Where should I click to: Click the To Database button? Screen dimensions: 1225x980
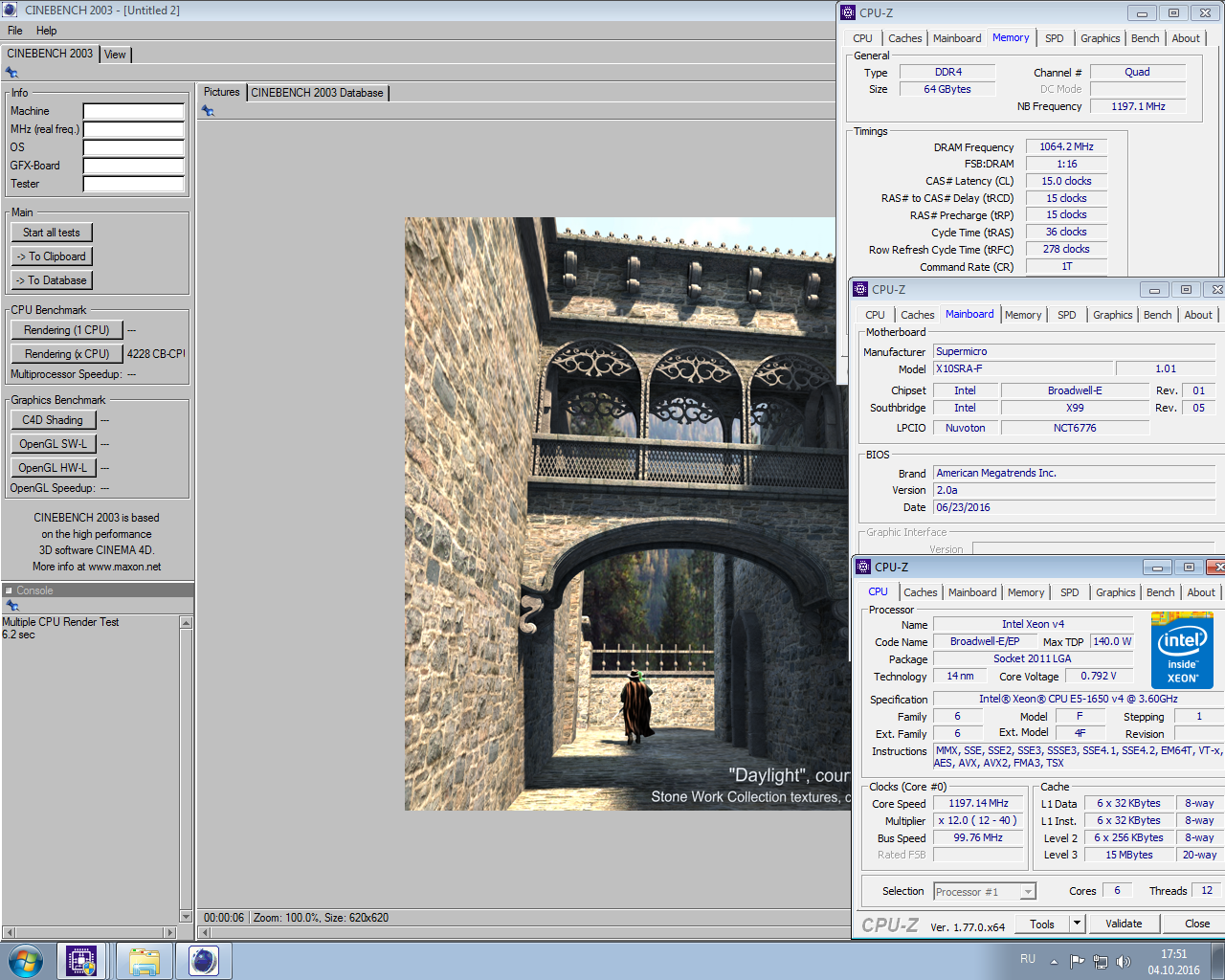click(52, 280)
